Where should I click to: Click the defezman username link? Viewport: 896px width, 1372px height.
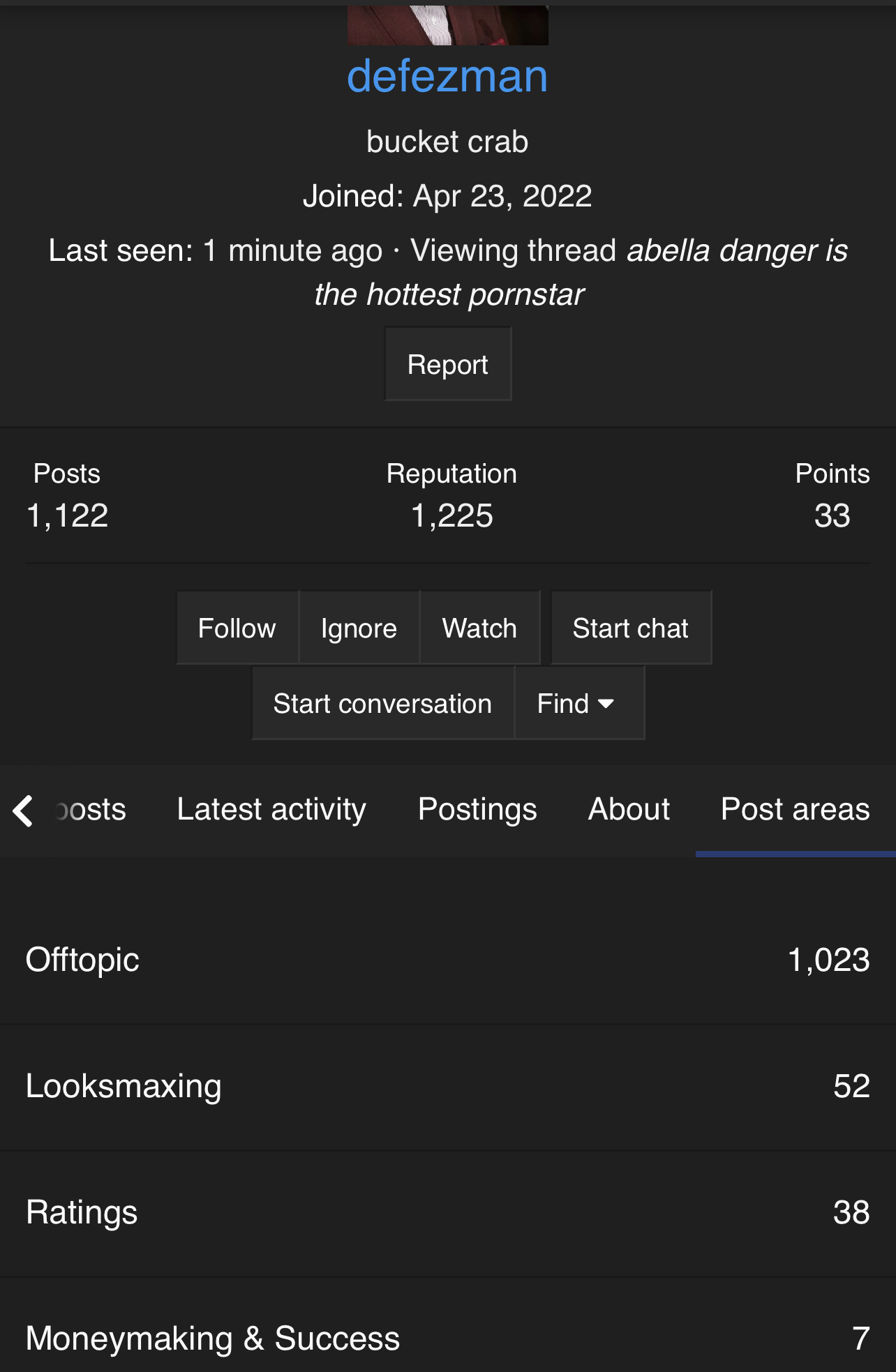(x=448, y=75)
